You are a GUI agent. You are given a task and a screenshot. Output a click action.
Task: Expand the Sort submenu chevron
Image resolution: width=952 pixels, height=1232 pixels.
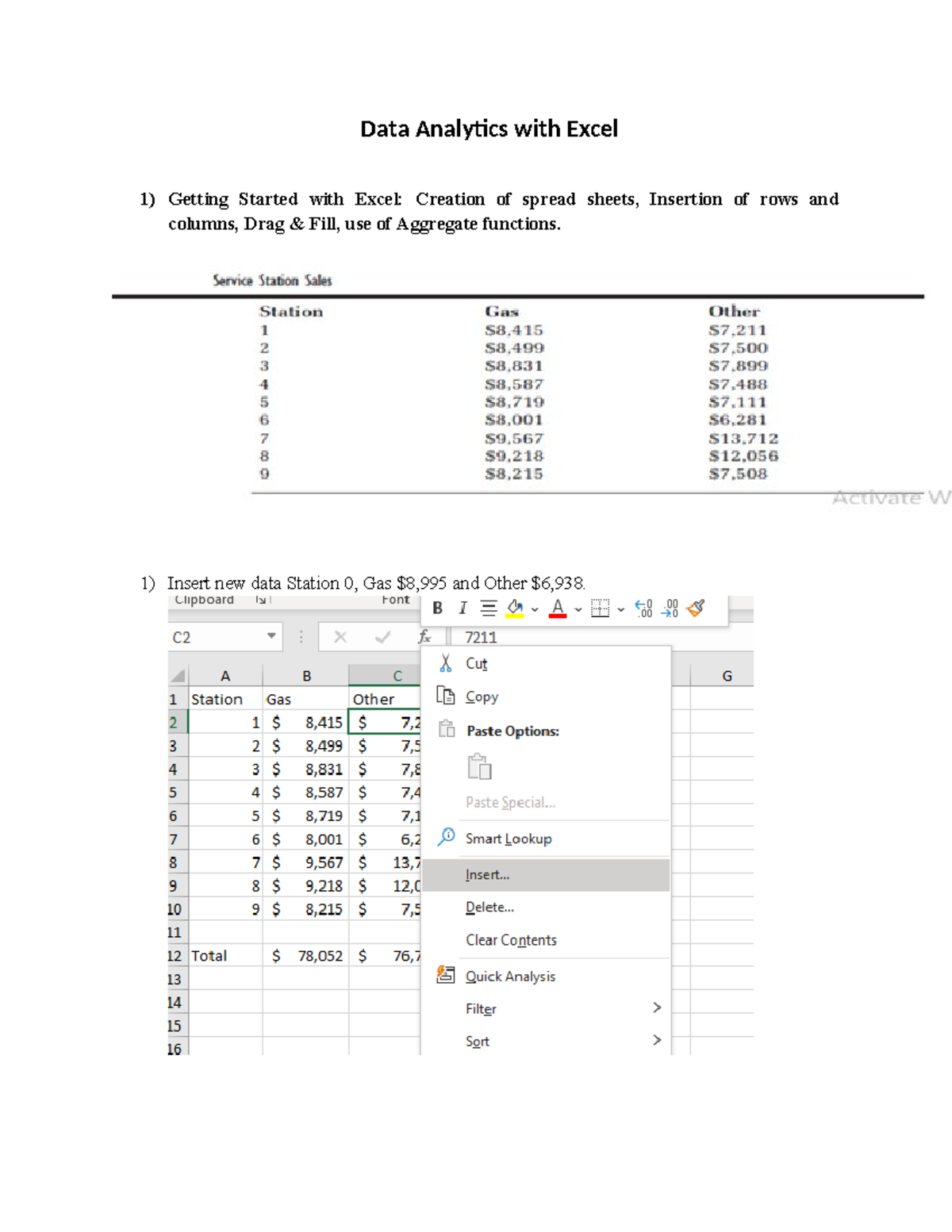(x=657, y=1041)
